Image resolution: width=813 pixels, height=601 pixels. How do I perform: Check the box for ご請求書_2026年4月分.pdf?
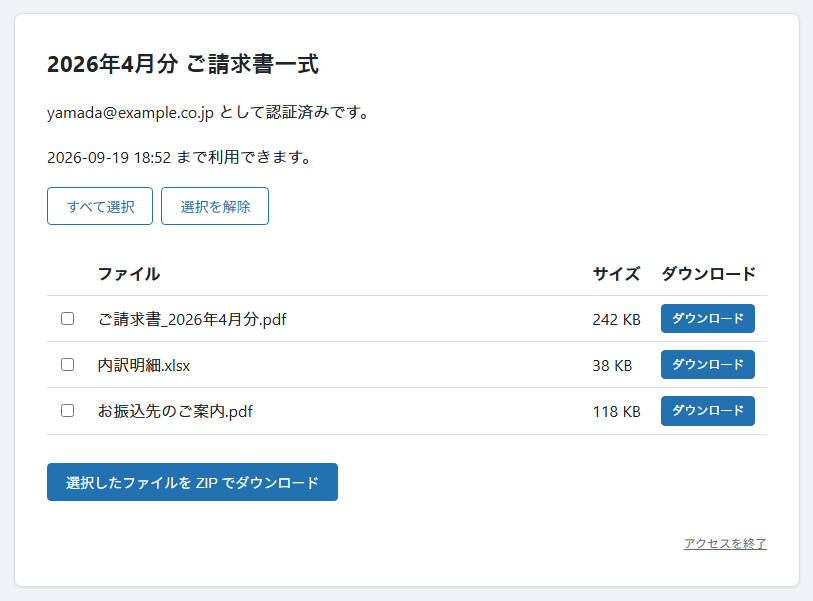(67, 318)
